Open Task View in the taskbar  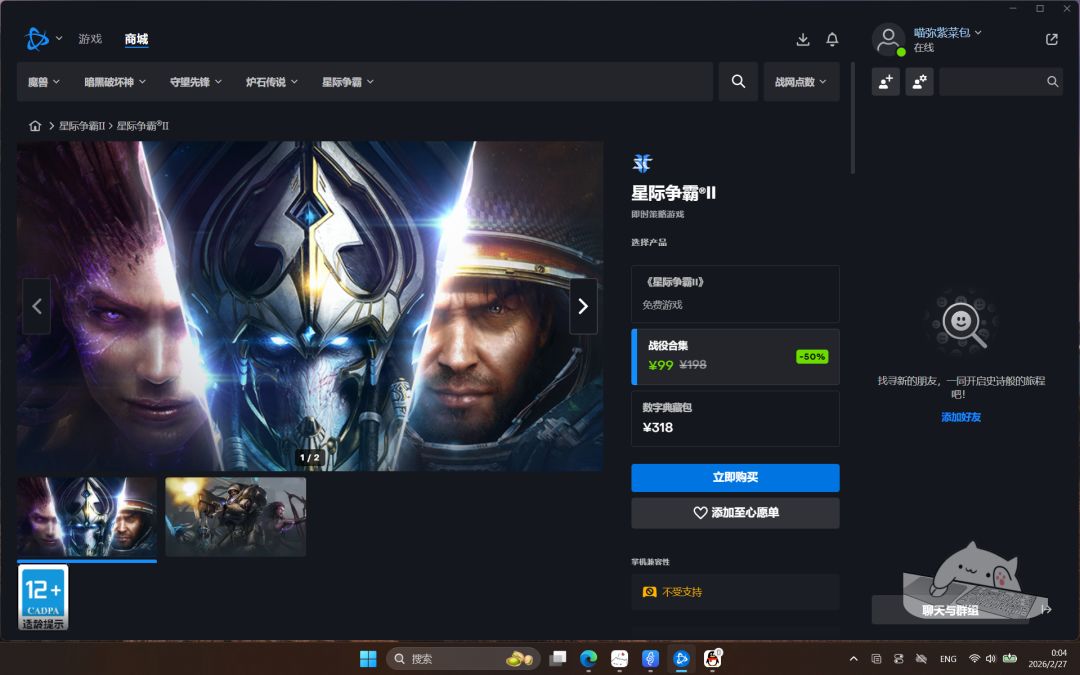point(557,658)
